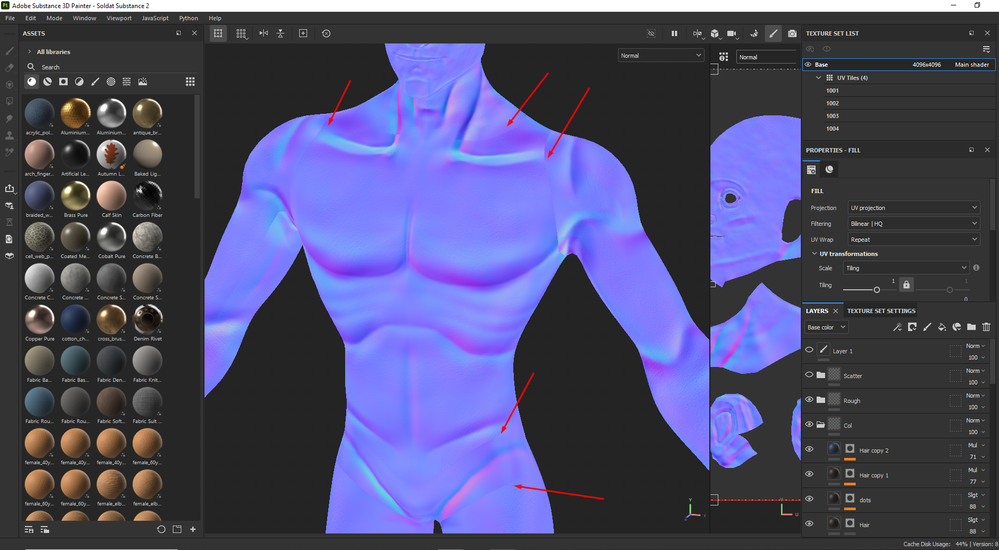Switch to Texture Set Settings tab
Viewport: 999px width, 550px height.
tap(881, 311)
